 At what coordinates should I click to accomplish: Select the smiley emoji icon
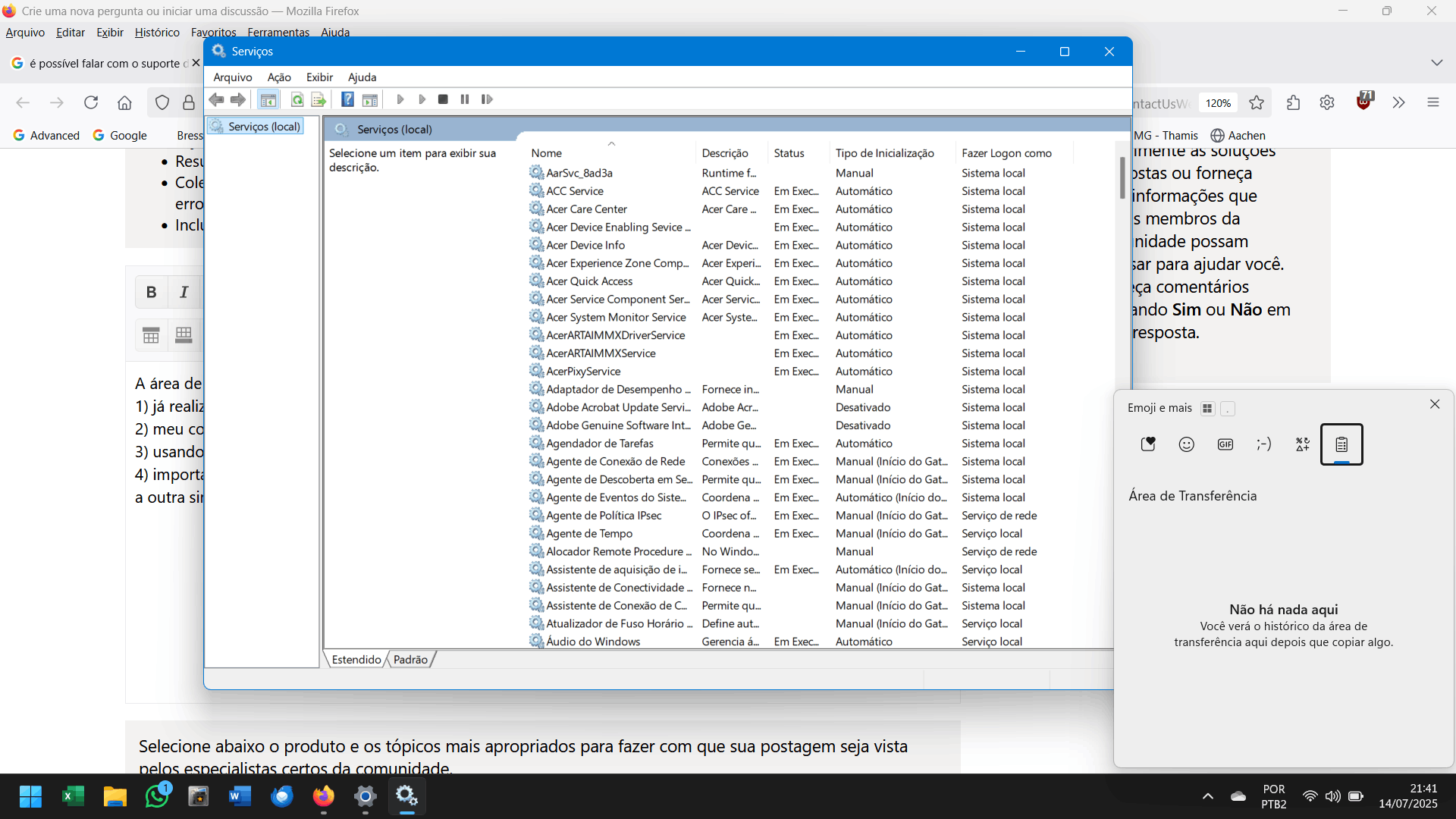pos(1186,444)
